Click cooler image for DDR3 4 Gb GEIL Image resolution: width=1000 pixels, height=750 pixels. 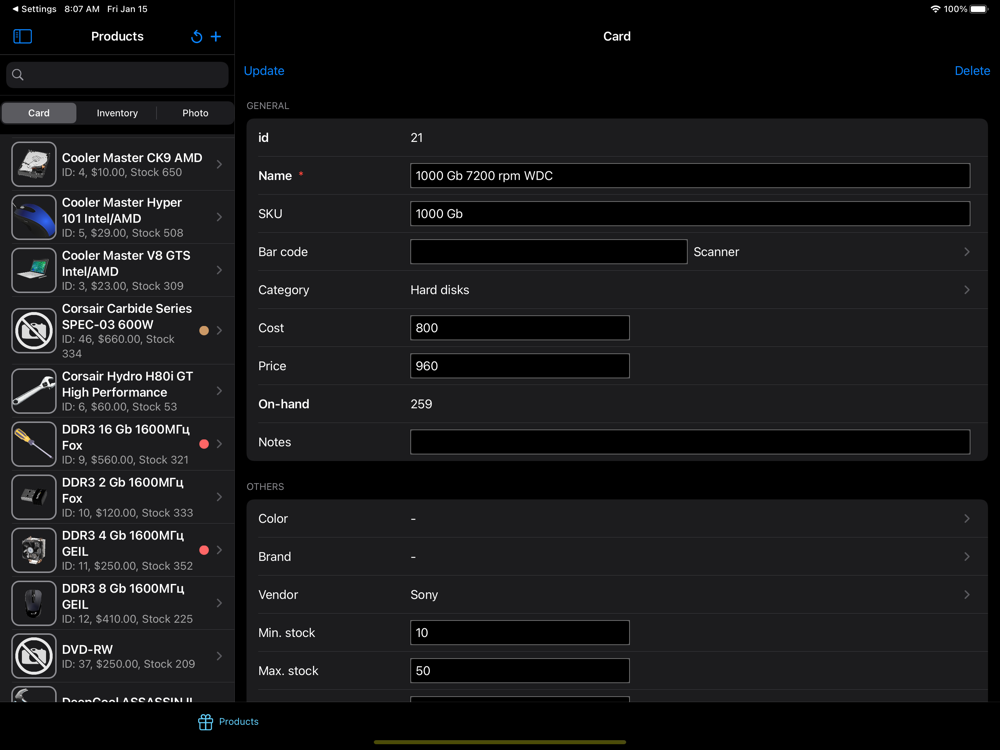pos(34,550)
